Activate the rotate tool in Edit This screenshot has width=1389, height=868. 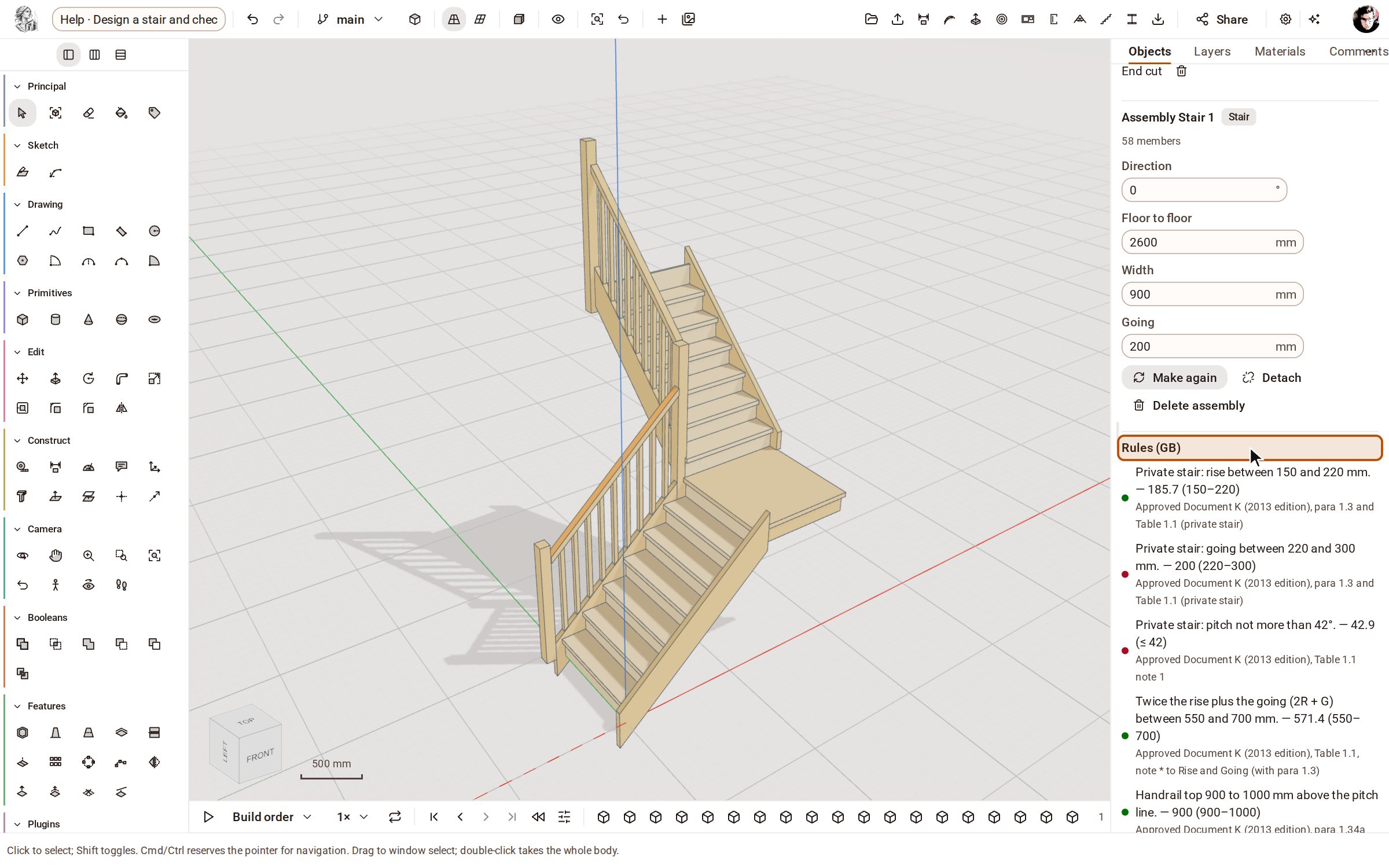point(89,378)
